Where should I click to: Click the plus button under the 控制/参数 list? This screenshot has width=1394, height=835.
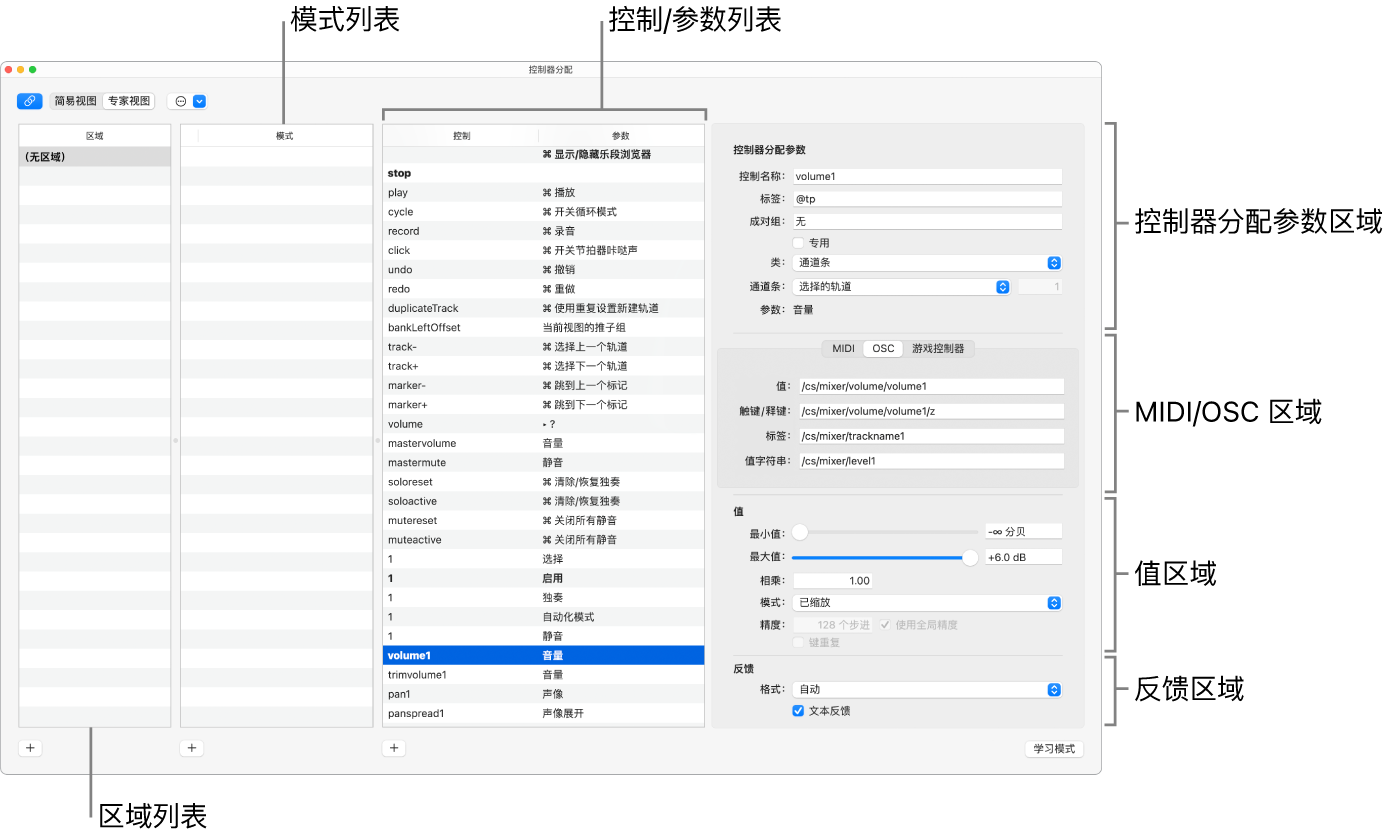tap(394, 748)
